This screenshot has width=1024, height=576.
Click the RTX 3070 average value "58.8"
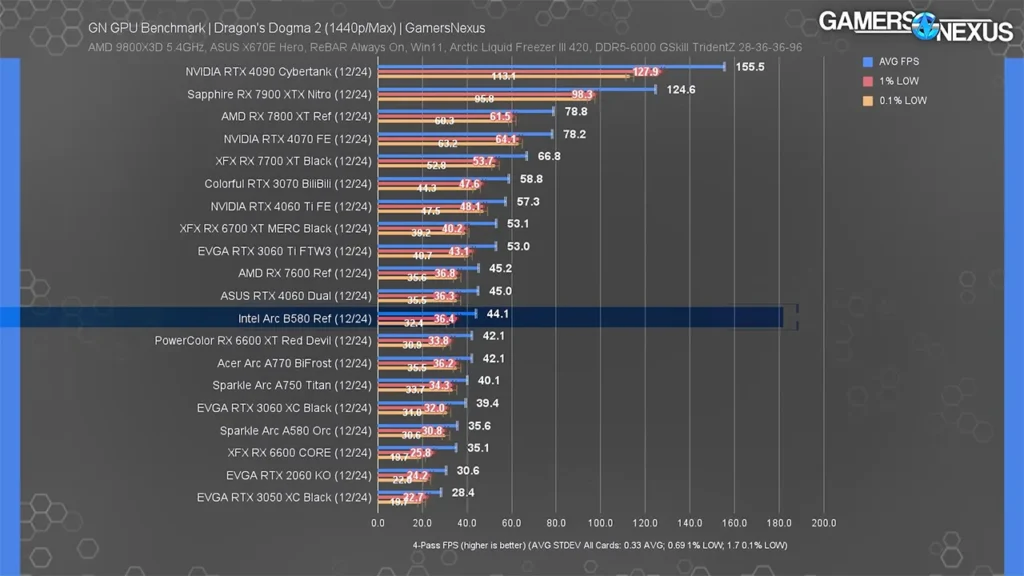point(532,179)
